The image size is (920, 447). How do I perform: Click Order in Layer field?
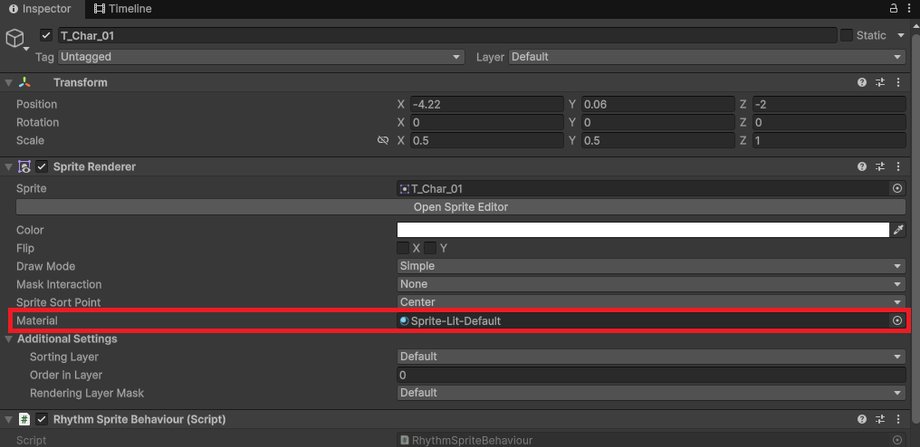[x=651, y=375]
